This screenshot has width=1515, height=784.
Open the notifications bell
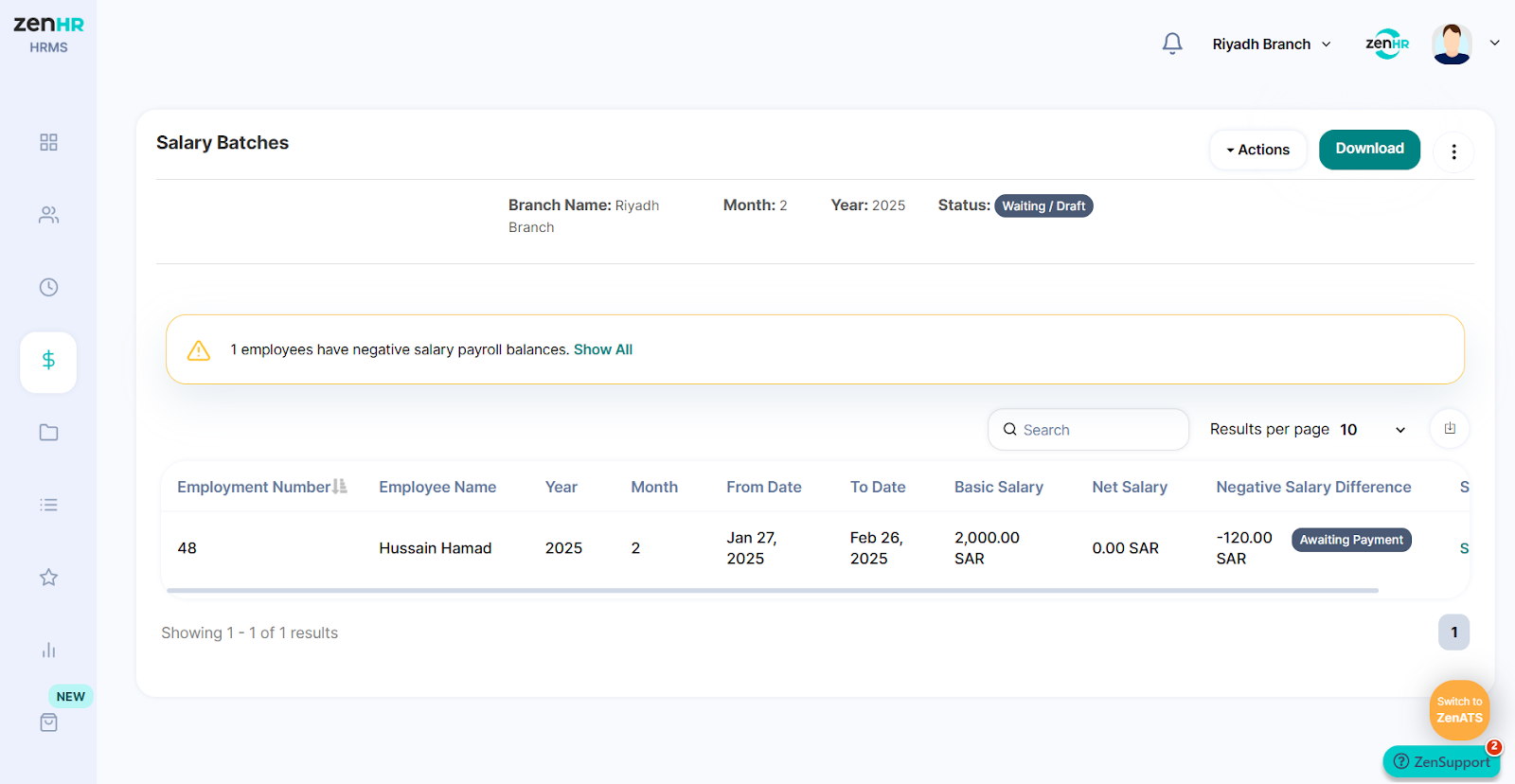(x=1172, y=44)
